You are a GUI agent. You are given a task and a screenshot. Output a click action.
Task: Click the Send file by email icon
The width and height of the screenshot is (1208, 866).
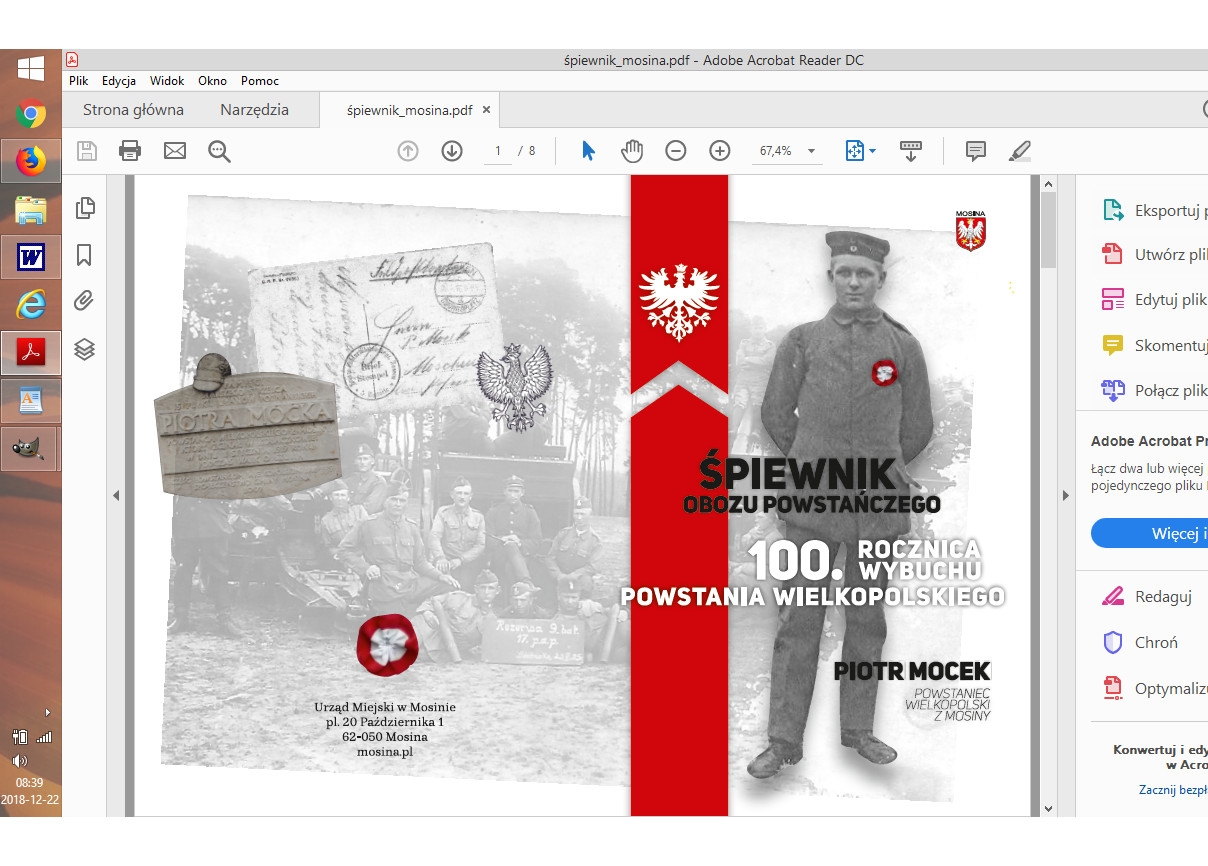pos(175,151)
